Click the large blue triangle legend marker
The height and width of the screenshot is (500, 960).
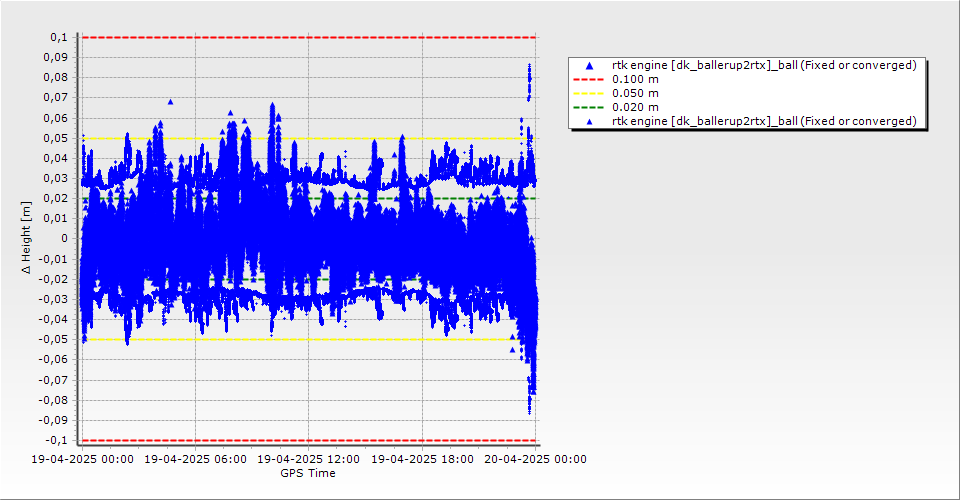click(590, 65)
